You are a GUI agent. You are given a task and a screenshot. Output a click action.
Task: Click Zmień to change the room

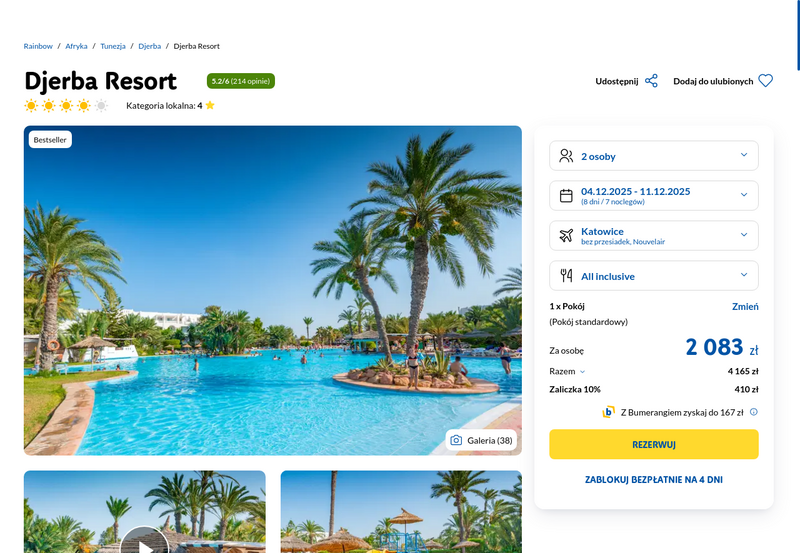(x=745, y=307)
